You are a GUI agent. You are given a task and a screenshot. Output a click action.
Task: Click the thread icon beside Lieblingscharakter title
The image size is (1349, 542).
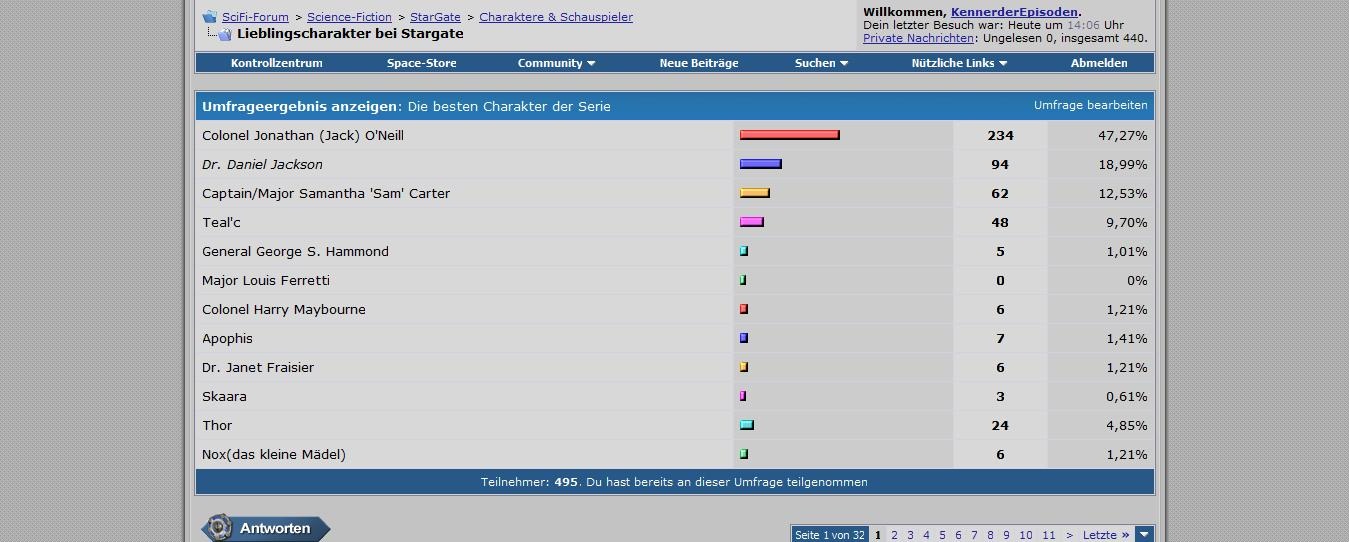pos(224,34)
